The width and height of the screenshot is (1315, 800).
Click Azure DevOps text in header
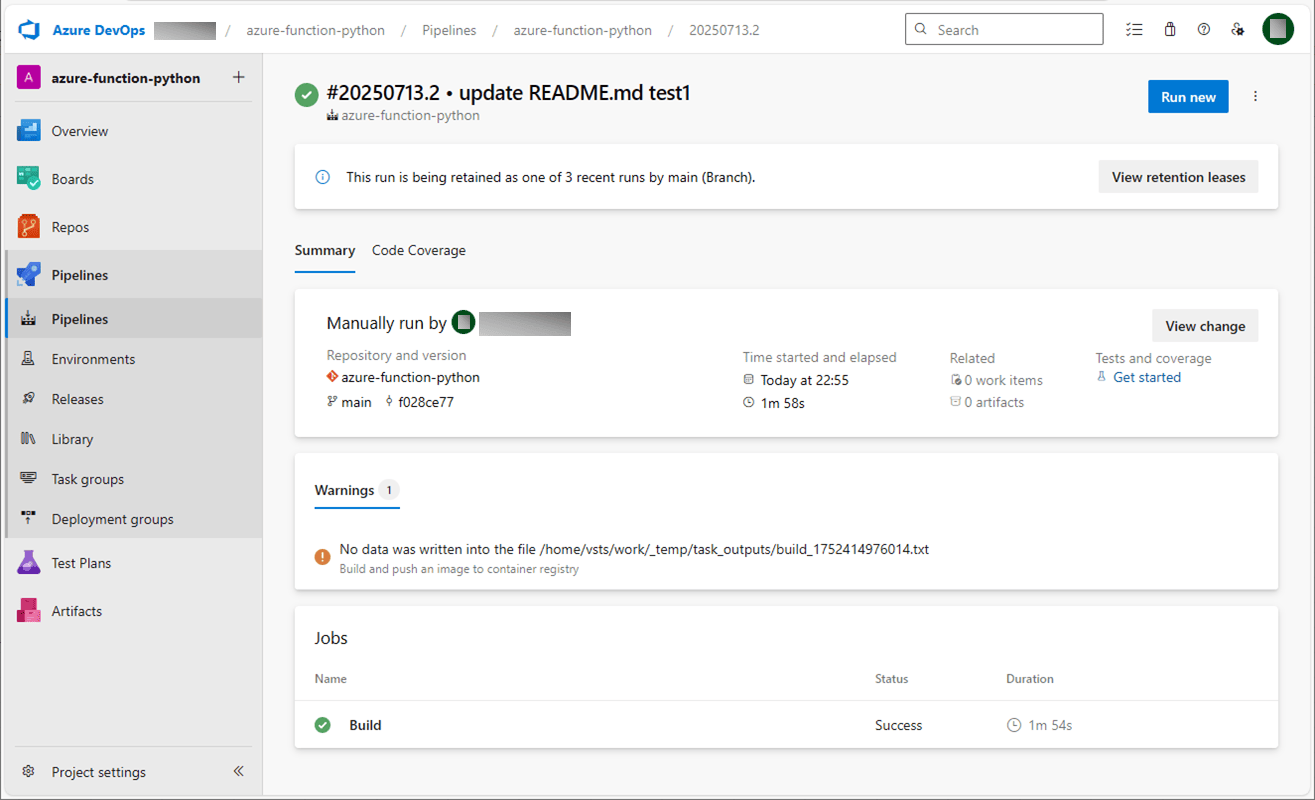tap(99, 30)
